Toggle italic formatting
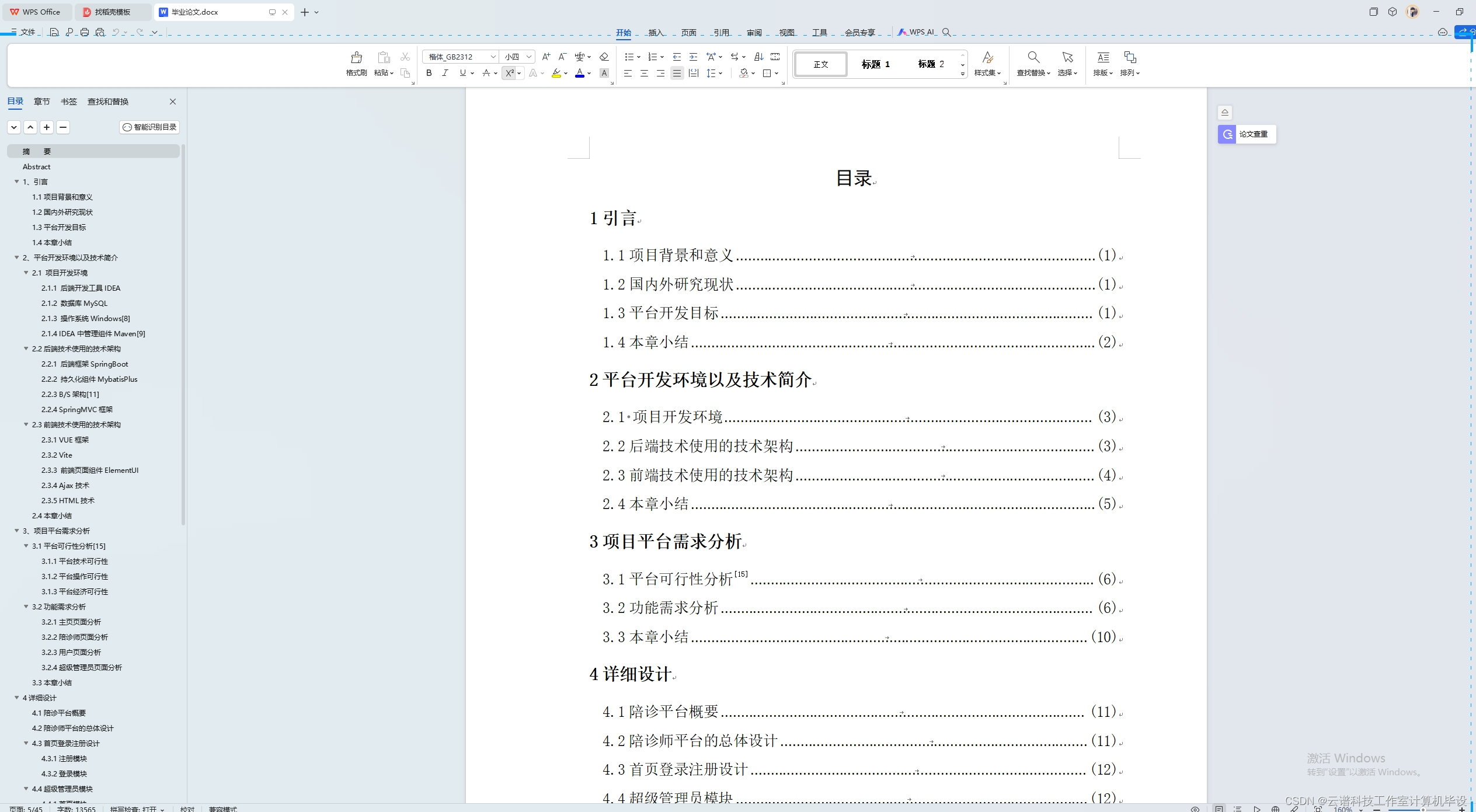 tap(445, 73)
